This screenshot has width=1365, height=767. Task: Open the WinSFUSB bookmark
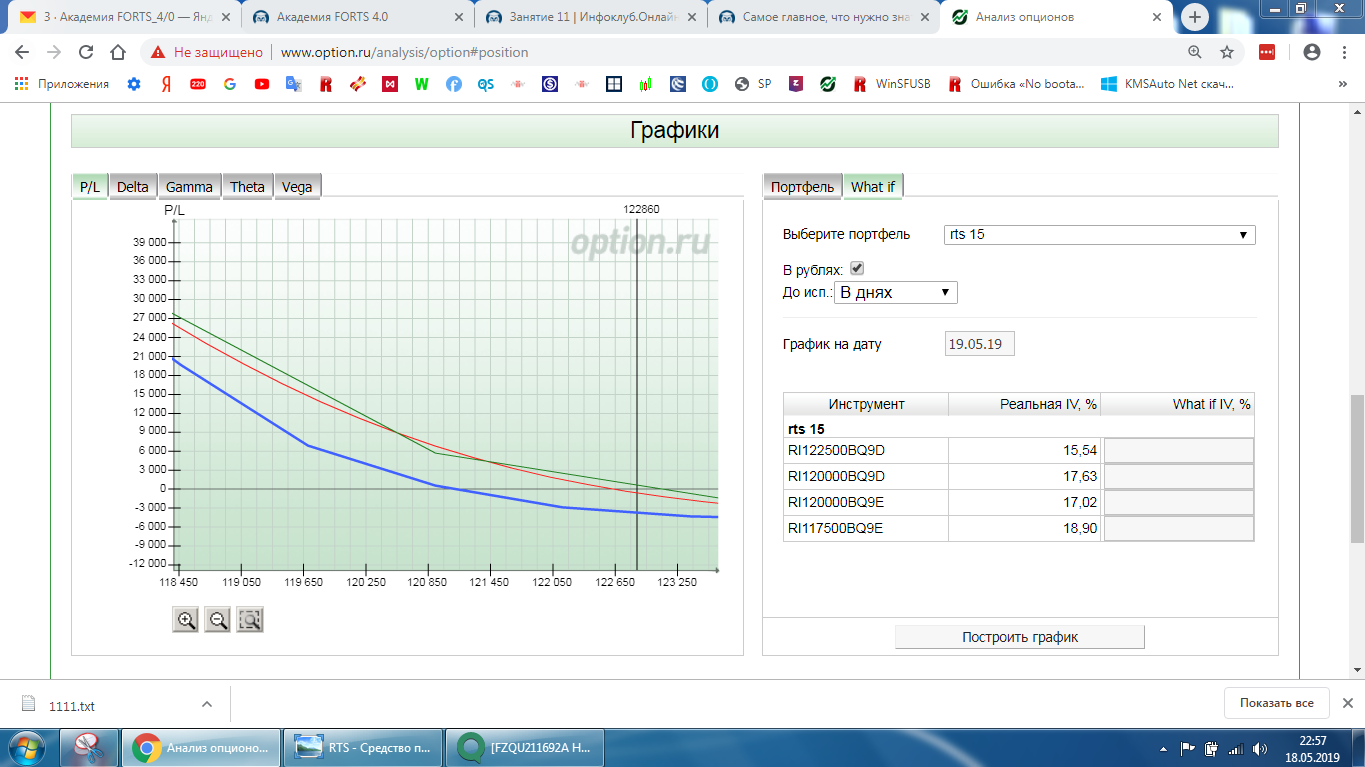coord(890,84)
